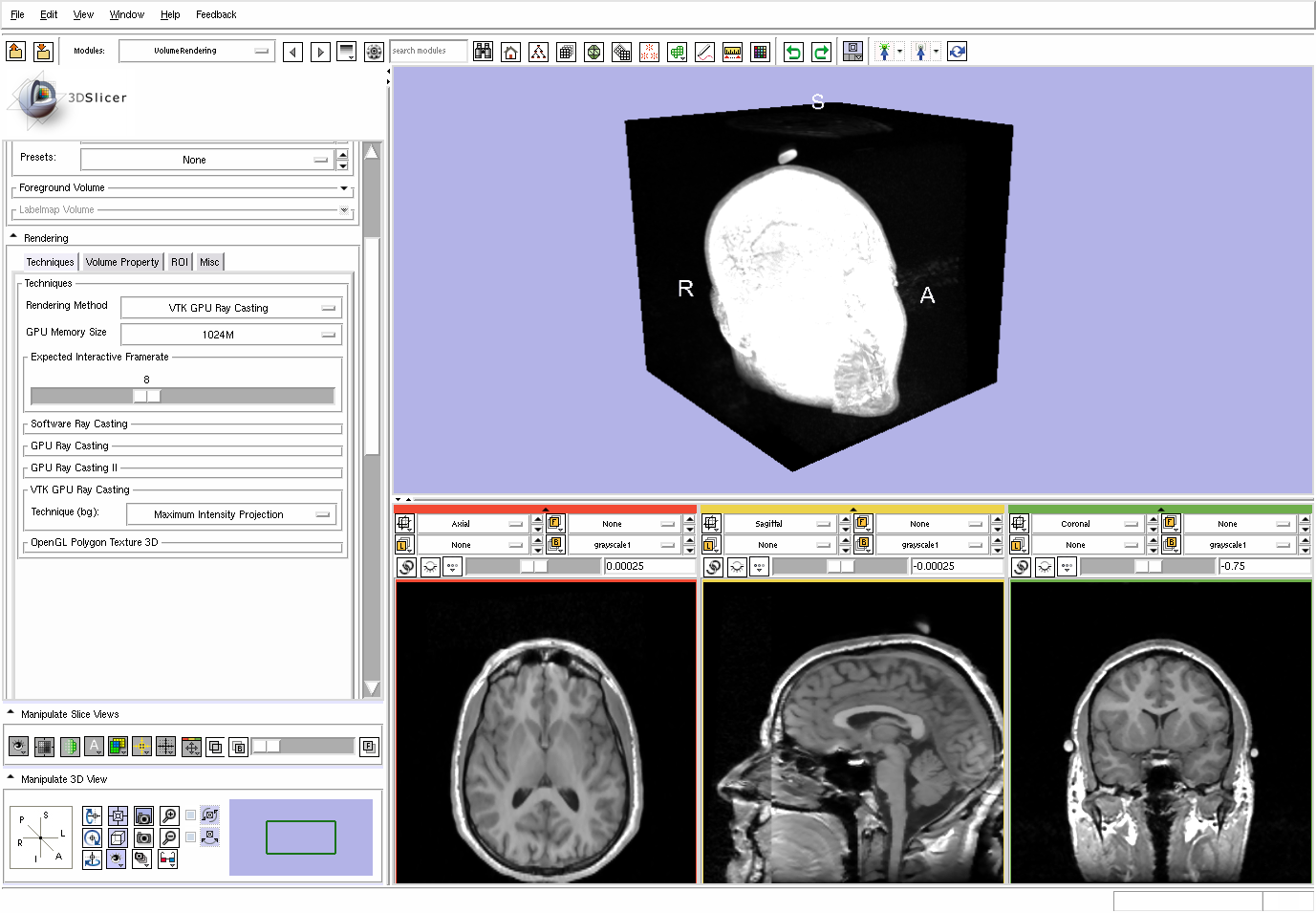Toggle the checkbox beside the spin view icon
The height and width of the screenshot is (913, 1316).
click(191, 815)
